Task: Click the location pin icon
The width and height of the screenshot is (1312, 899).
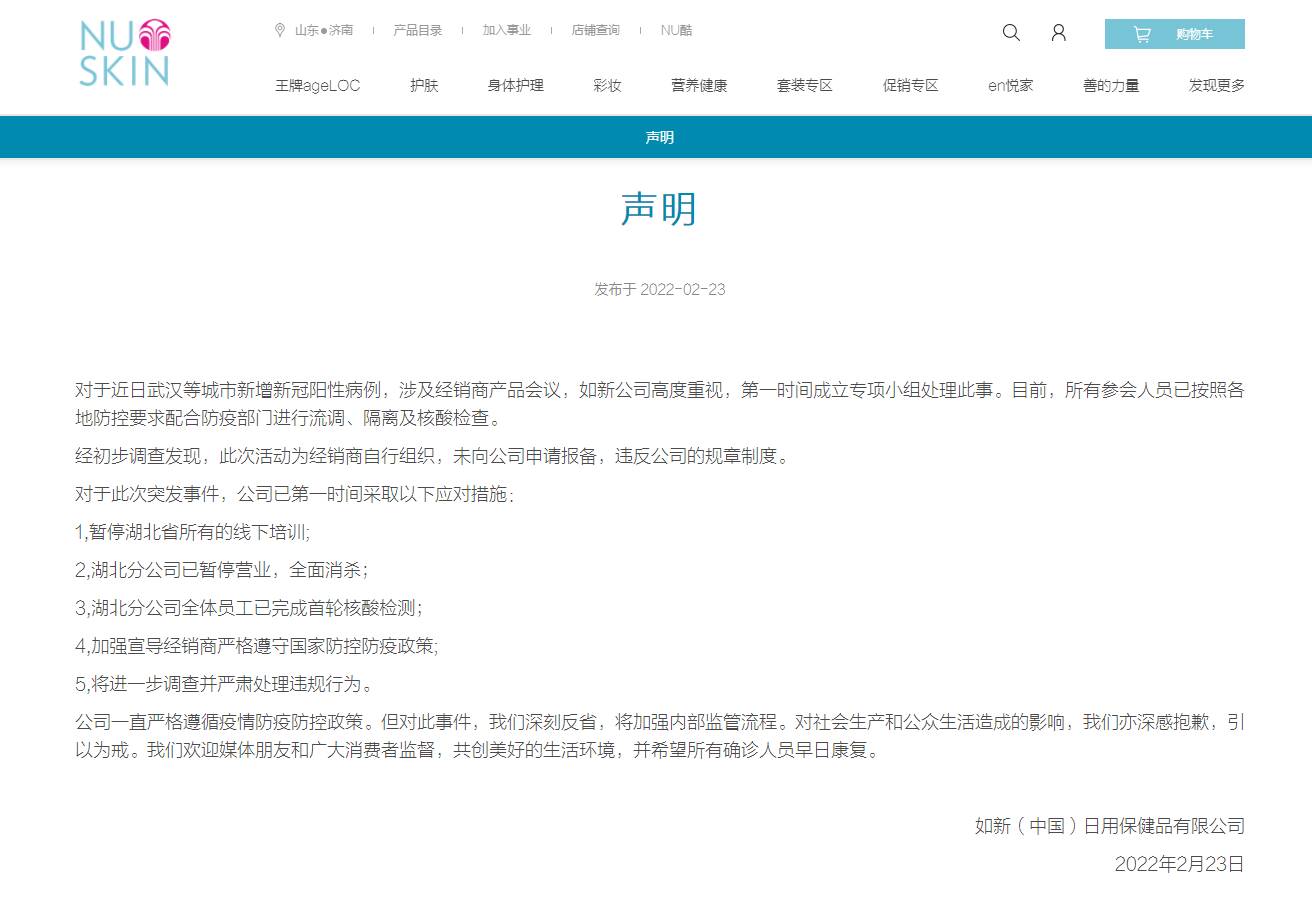Action: tap(280, 30)
